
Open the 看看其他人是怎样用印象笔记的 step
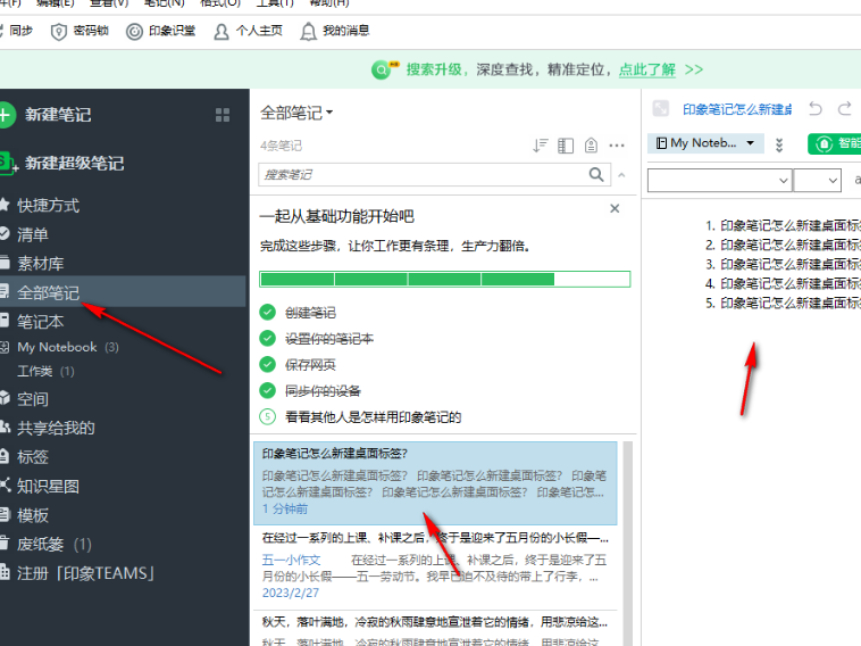point(373,417)
